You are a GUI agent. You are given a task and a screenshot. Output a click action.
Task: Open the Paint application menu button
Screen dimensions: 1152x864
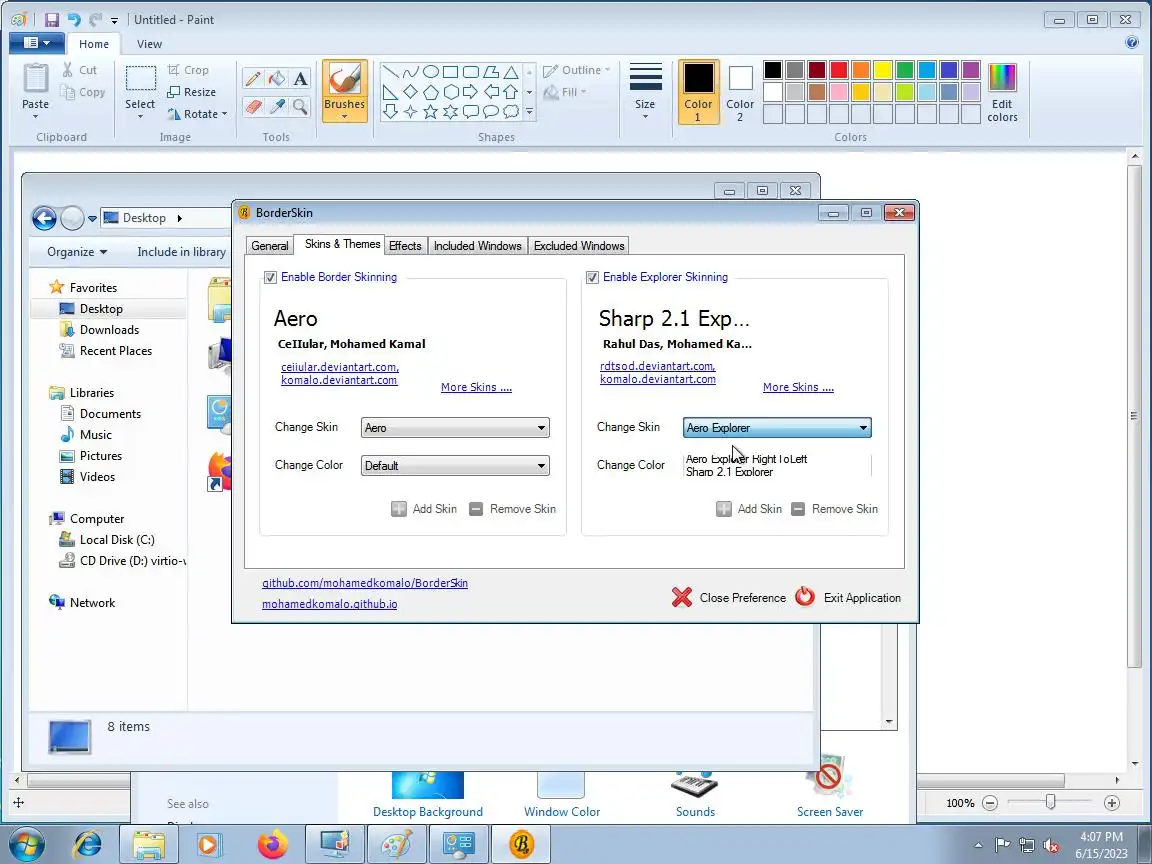coord(37,43)
